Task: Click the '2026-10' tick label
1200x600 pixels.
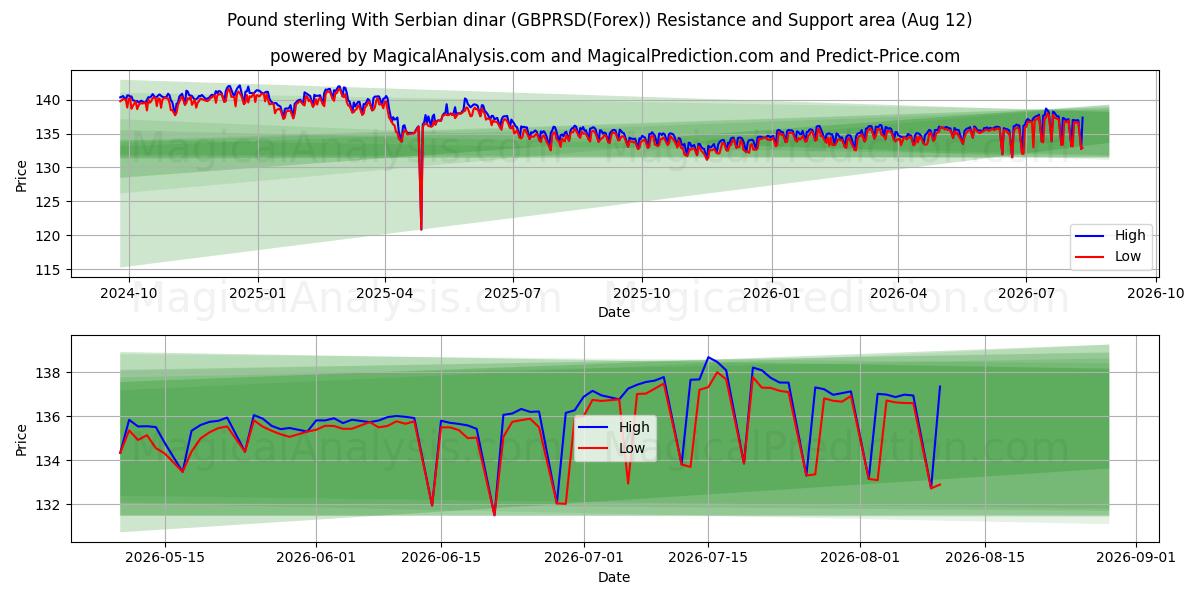Action: pos(1154,293)
